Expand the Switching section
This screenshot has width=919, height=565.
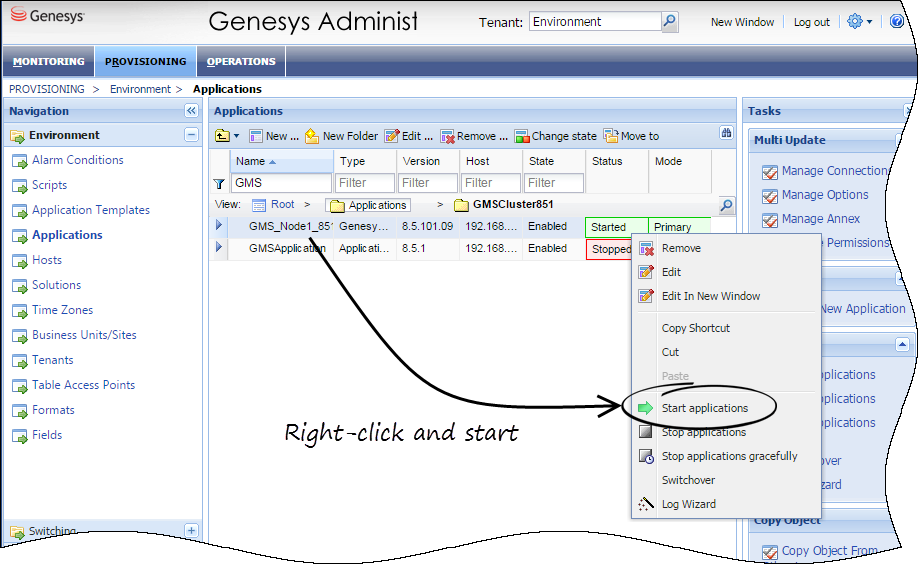click(191, 530)
